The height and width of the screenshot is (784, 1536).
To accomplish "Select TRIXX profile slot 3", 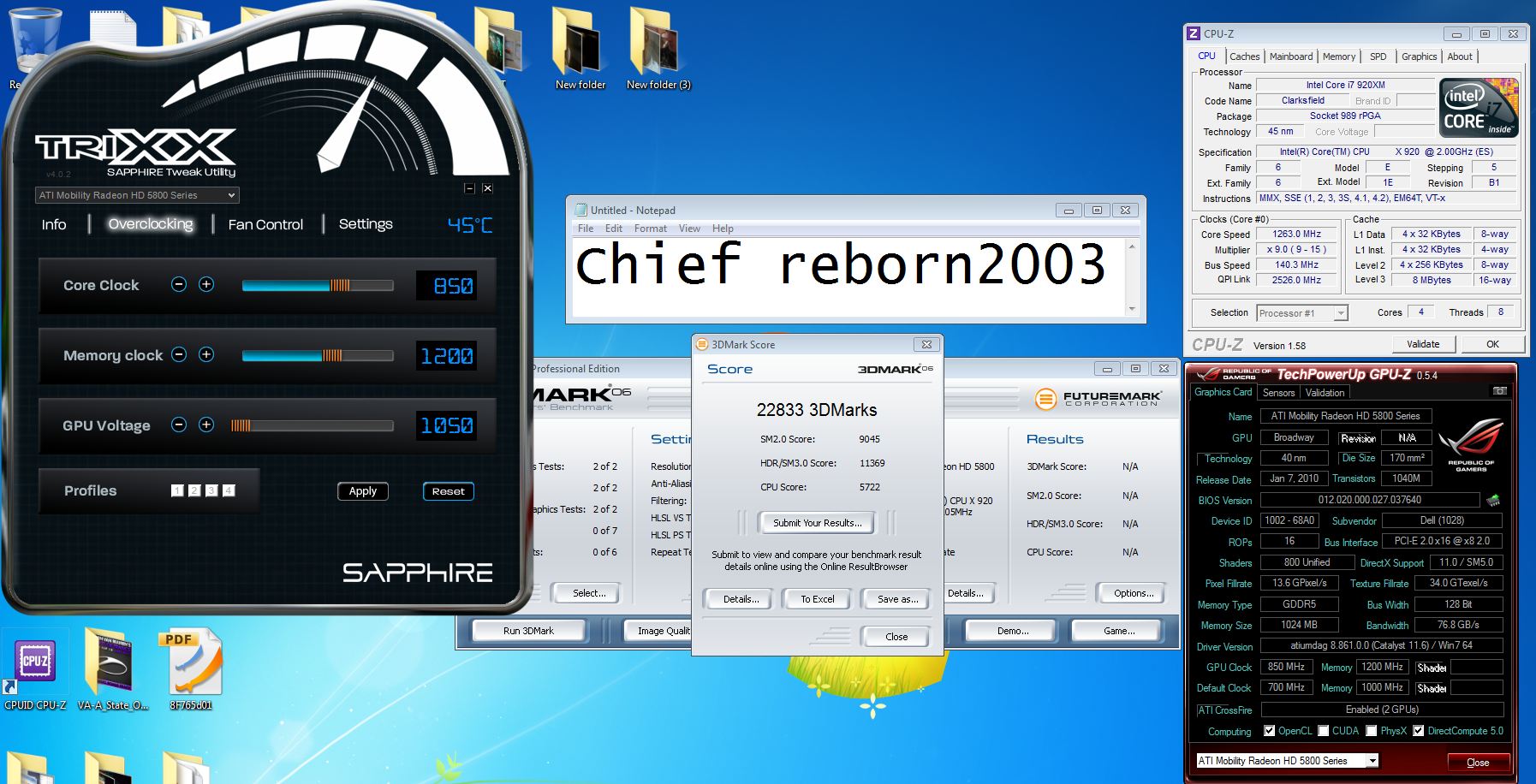I will point(211,490).
